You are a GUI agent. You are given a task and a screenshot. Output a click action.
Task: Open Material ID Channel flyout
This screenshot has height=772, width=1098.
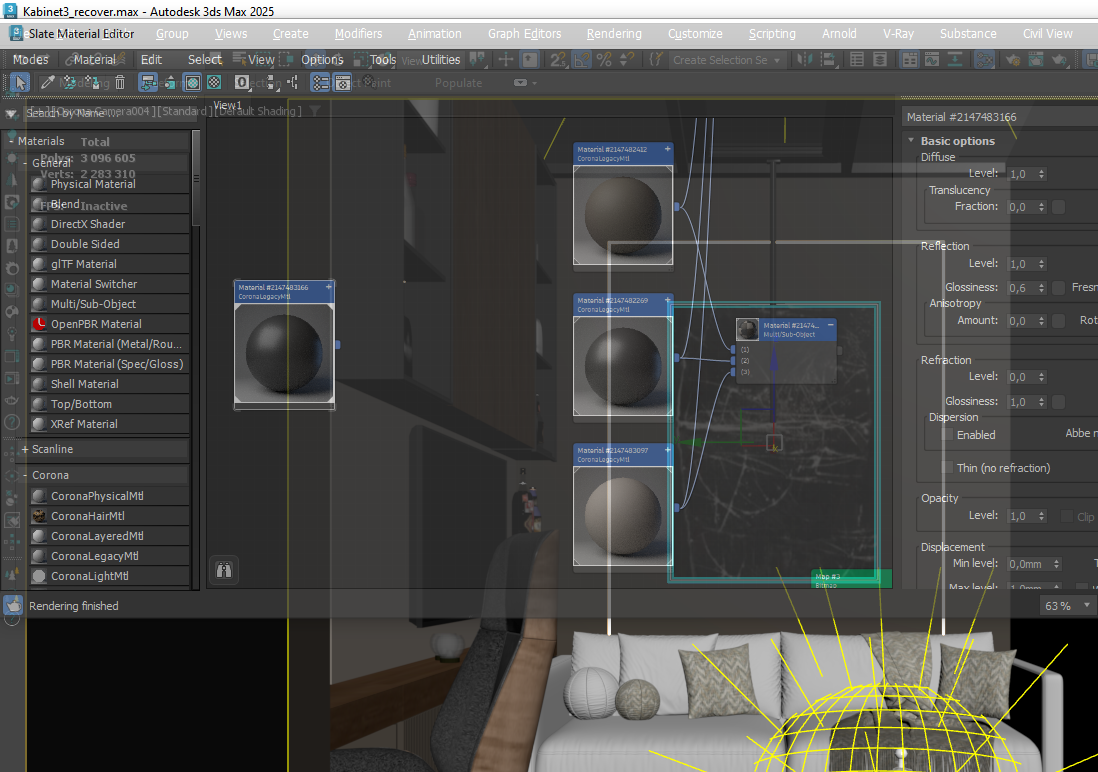point(242,83)
